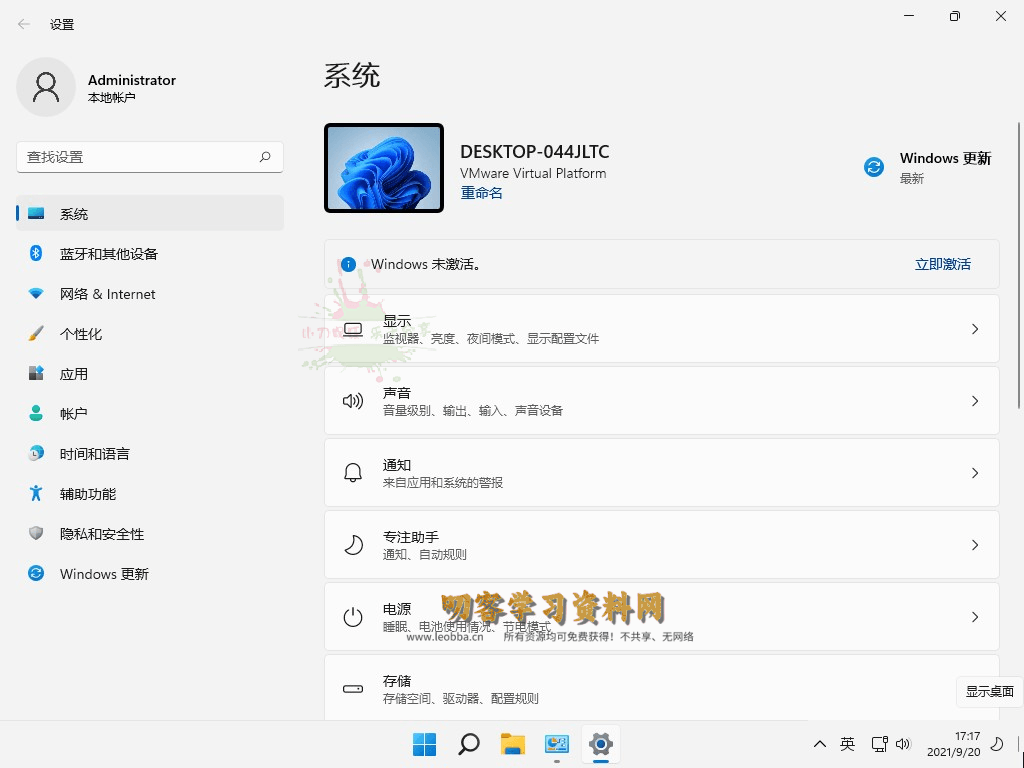Switch input language via 英 tray indicator

(x=847, y=744)
